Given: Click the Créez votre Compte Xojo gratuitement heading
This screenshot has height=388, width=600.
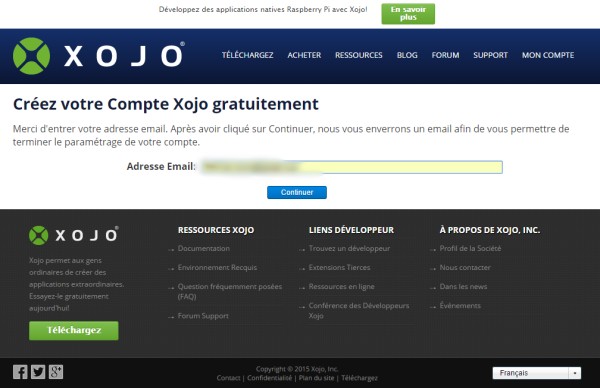Looking at the screenshot, I should [166, 104].
